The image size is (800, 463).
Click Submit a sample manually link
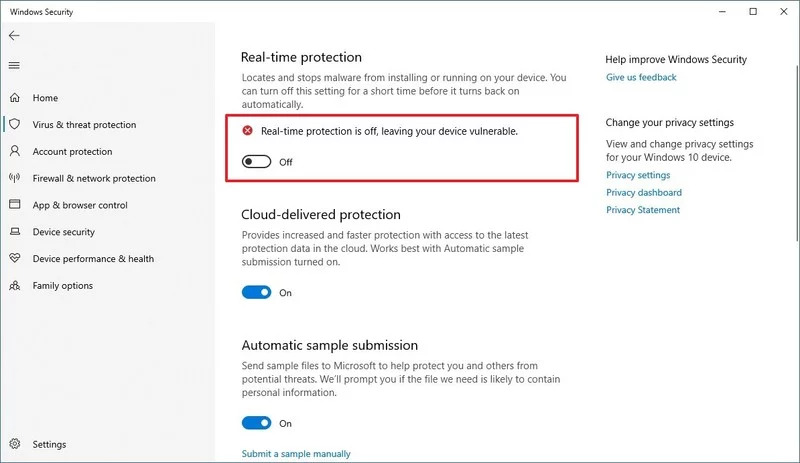click(296, 454)
